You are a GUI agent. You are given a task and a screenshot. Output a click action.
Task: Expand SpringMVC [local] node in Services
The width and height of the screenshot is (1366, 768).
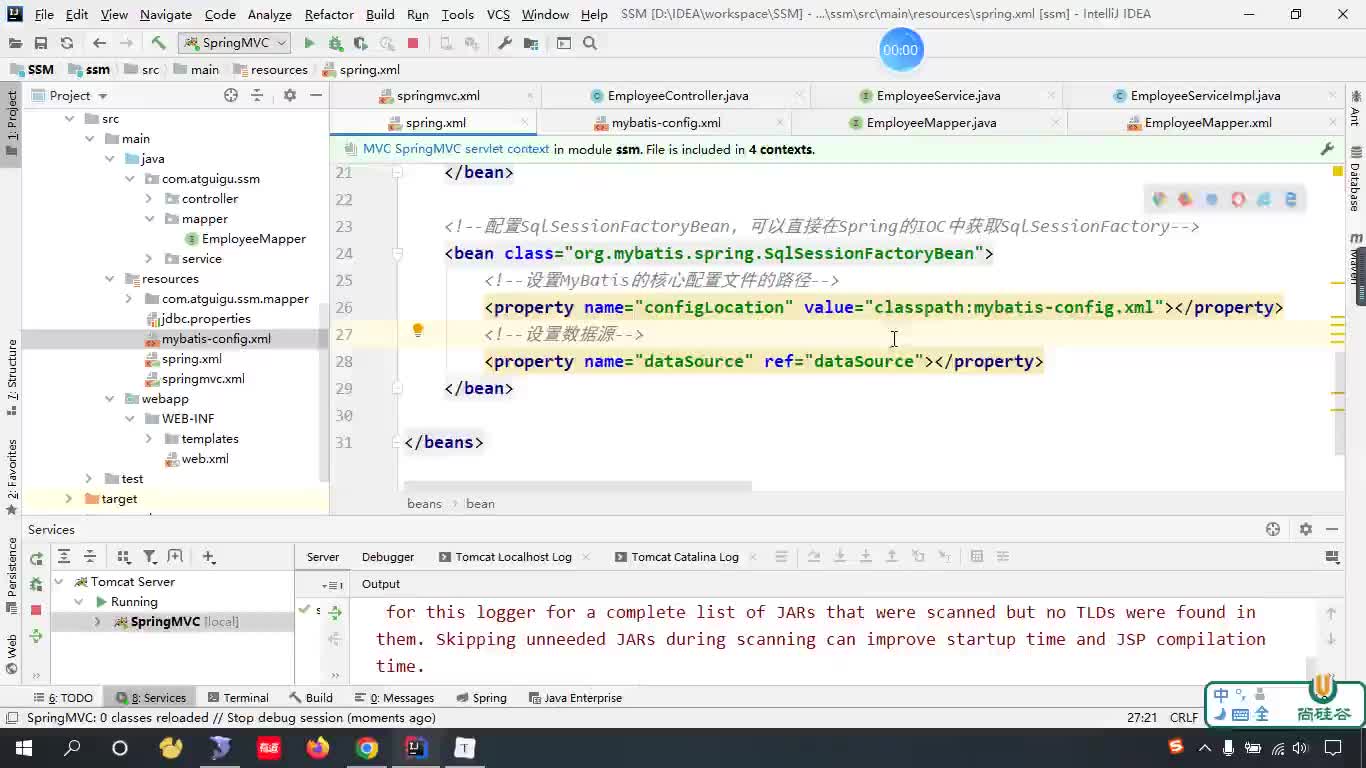98,622
